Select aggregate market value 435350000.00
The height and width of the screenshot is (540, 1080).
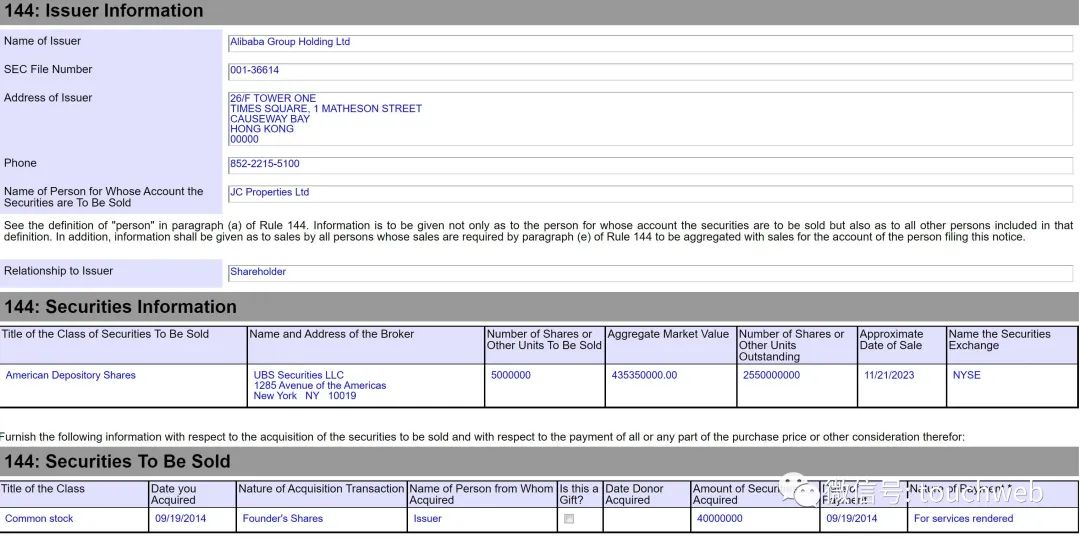pyautogui.click(x=644, y=375)
